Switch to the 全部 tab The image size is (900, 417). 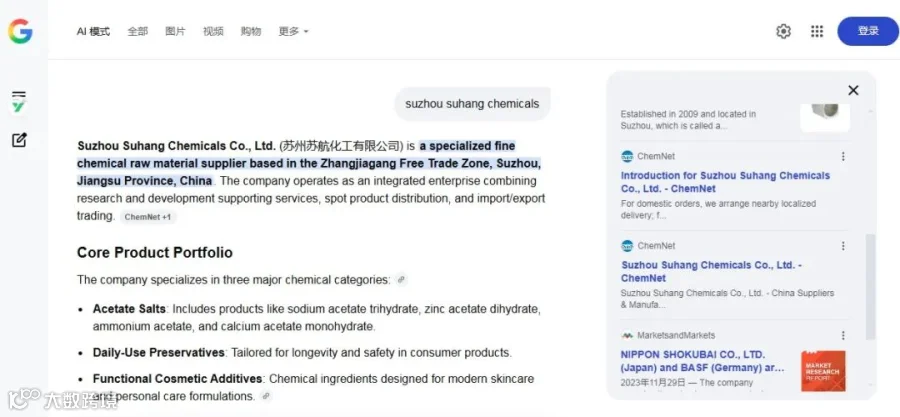click(x=138, y=31)
